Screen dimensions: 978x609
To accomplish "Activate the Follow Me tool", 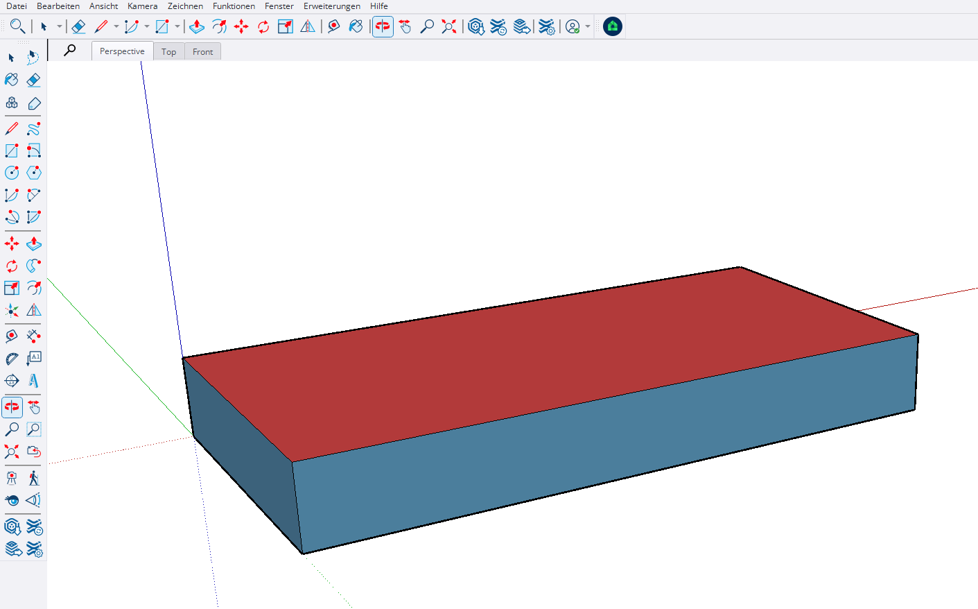I will pos(34,266).
